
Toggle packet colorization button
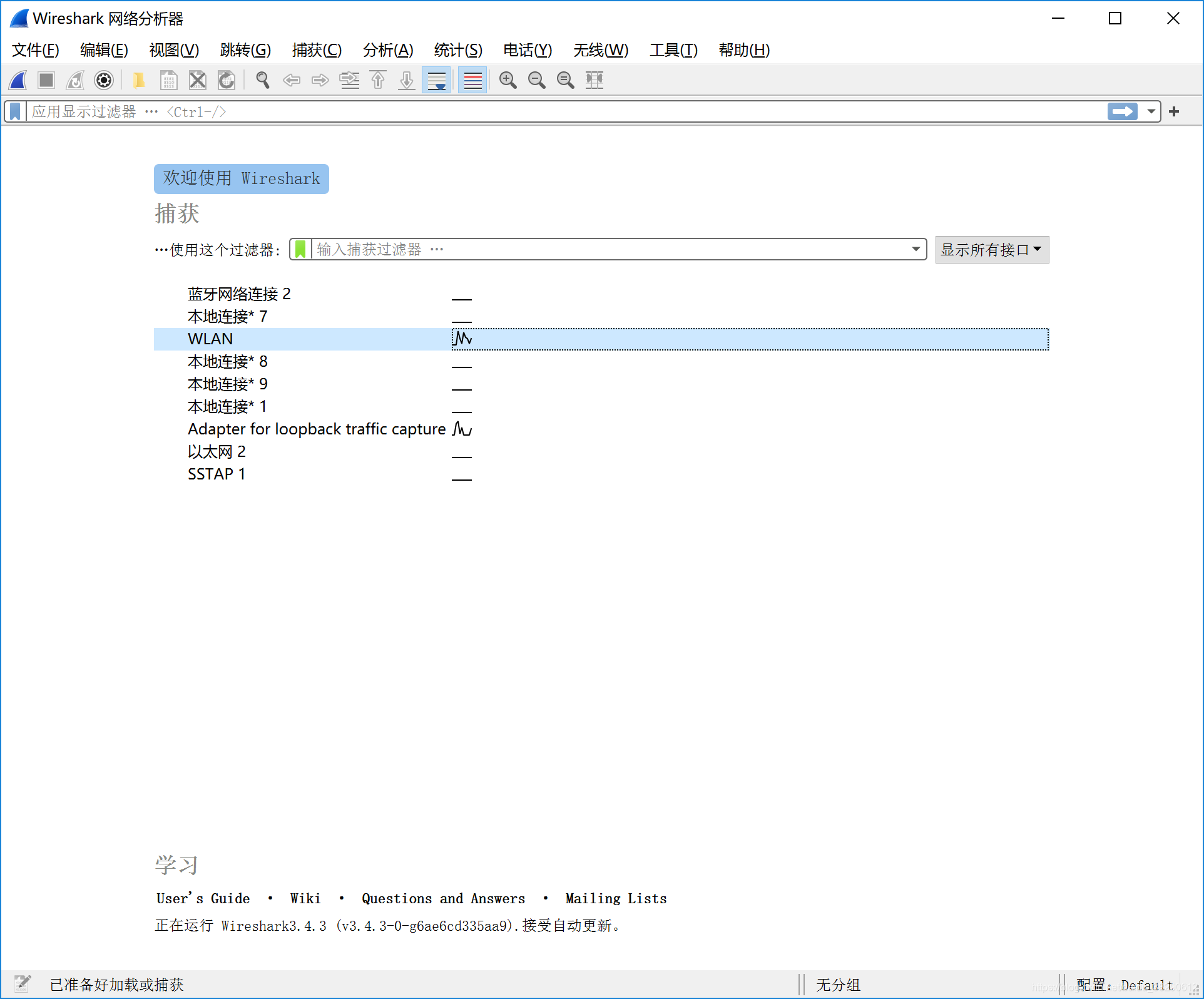point(472,80)
